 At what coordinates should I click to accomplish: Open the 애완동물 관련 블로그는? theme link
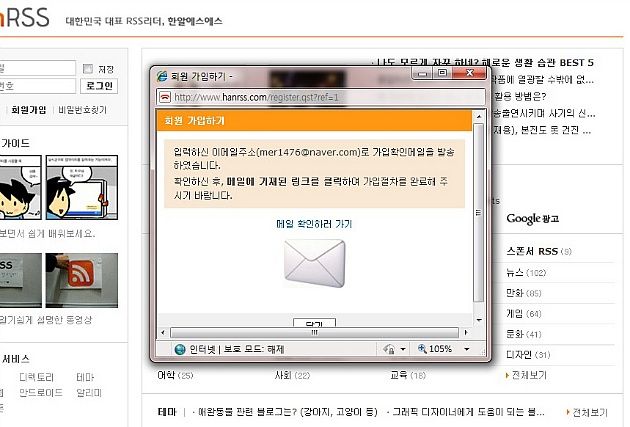pyautogui.click(x=286, y=412)
